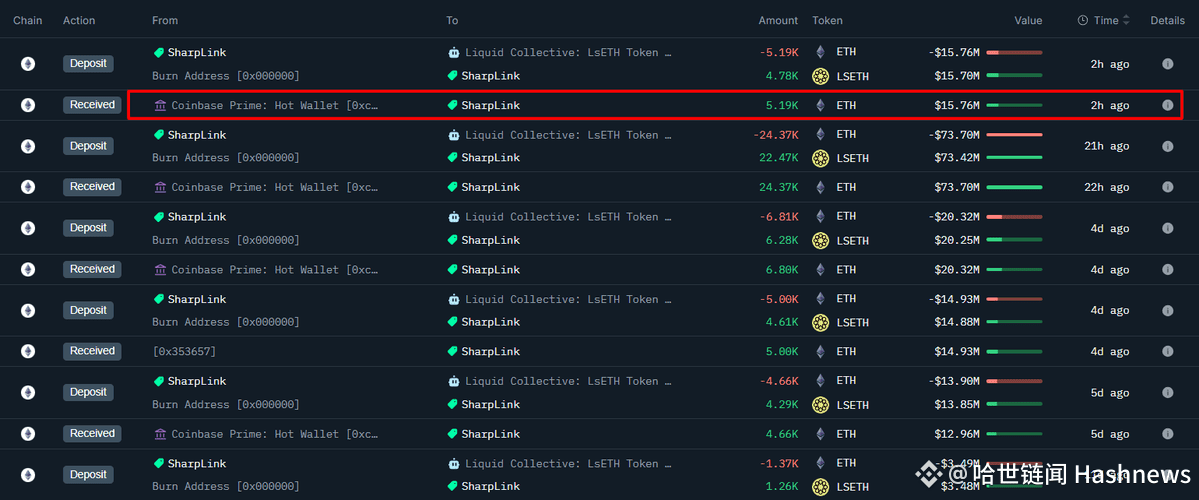Click the -1.37K ETH amount
Screen dimensions: 1199x500
point(779,463)
